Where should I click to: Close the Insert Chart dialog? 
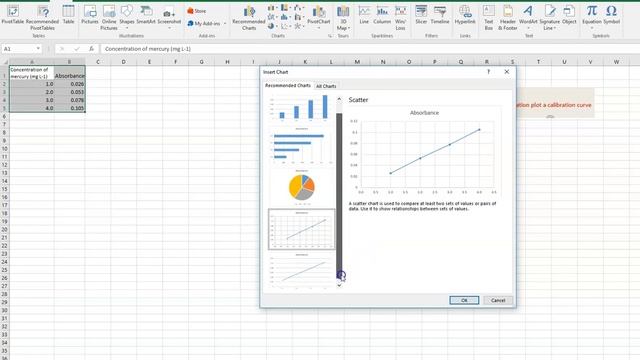(x=507, y=72)
